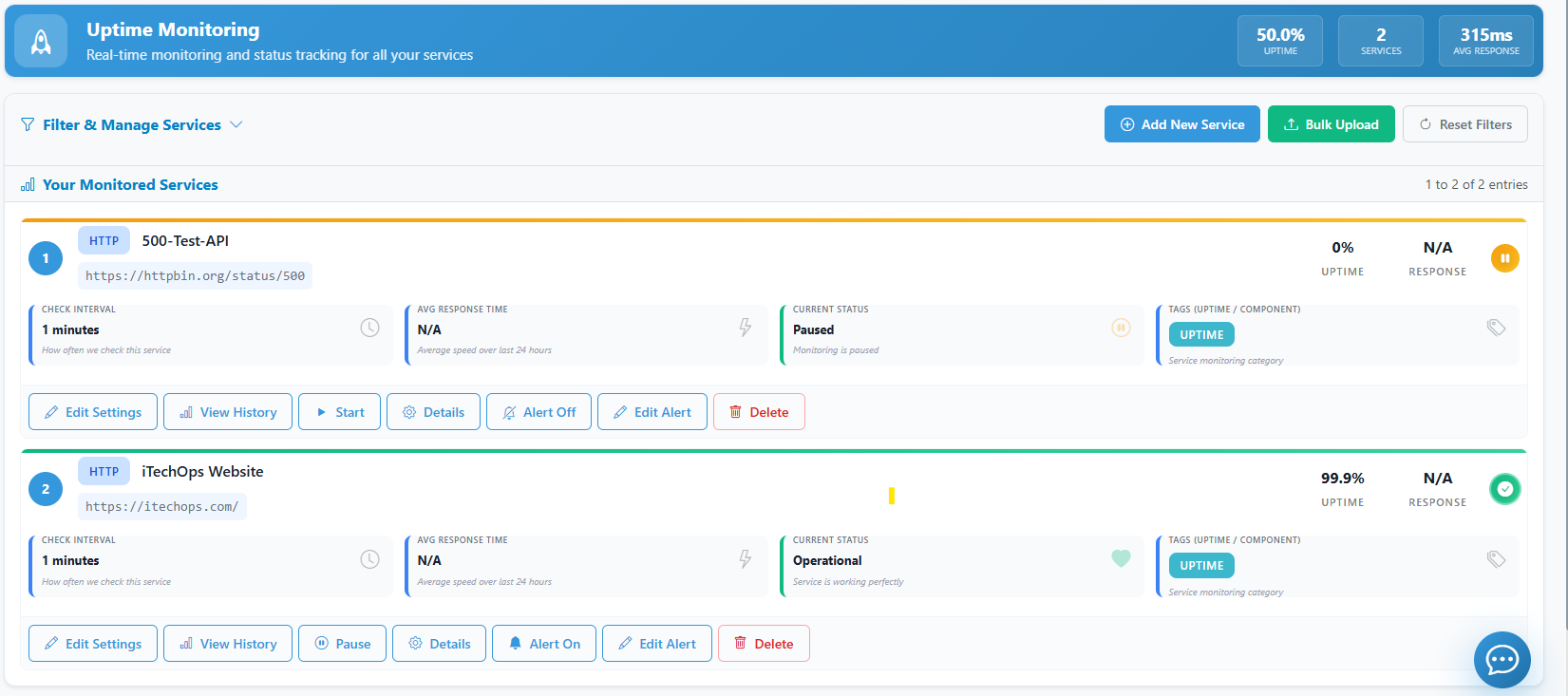Select the UPTIME tag on iTechOps Website
This screenshot has width=1568, height=696.
(1201, 566)
